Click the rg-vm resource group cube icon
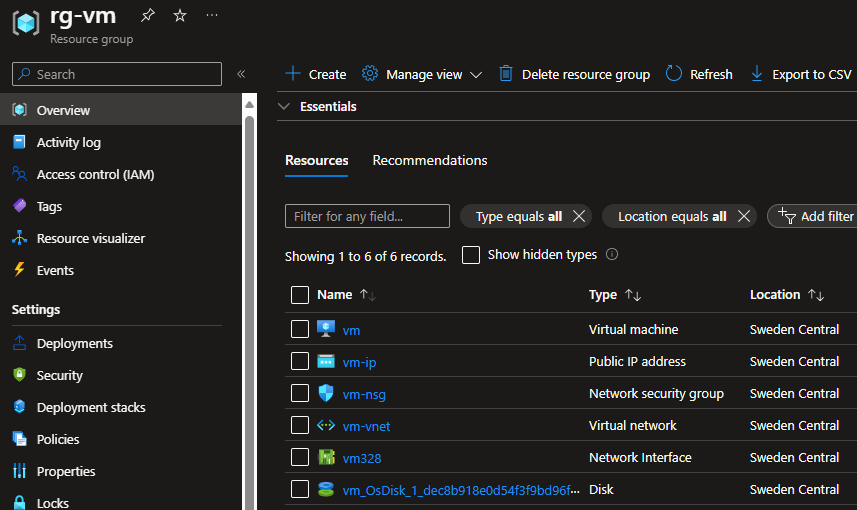Image resolution: width=857 pixels, height=510 pixels. tap(26, 23)
